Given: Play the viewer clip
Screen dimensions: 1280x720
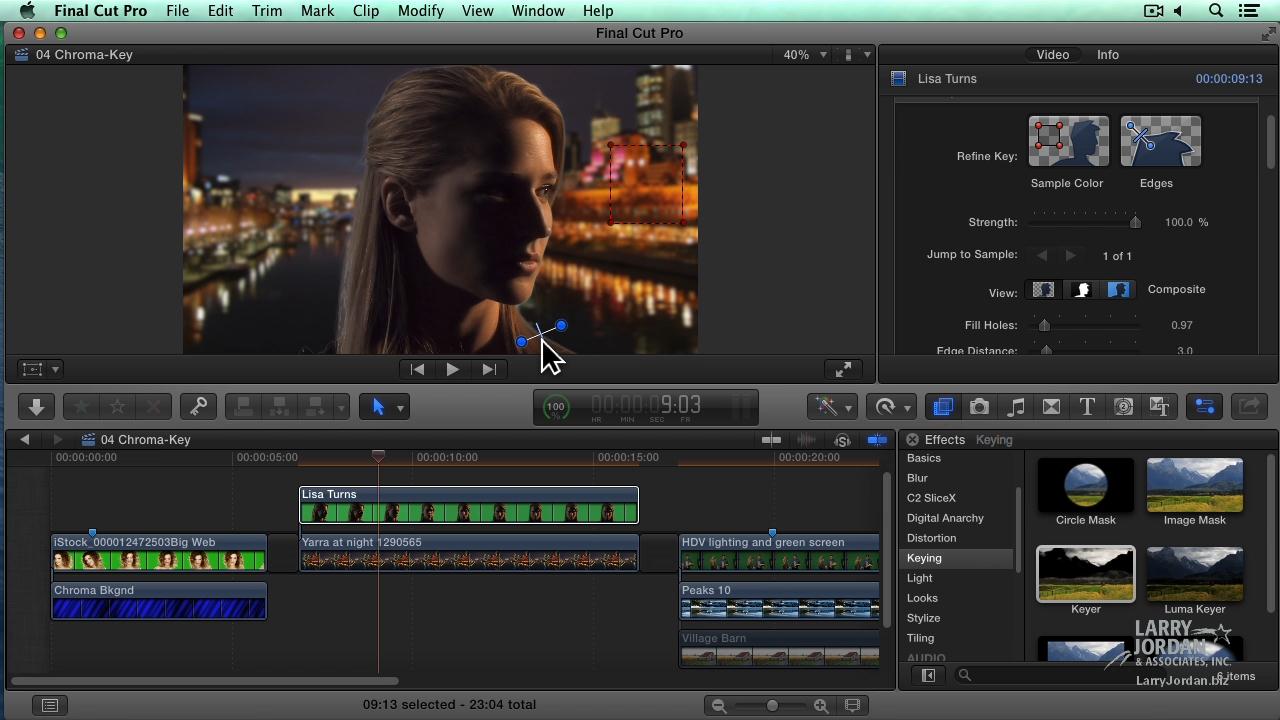Looking at the screenshot, I should point(452,369).
